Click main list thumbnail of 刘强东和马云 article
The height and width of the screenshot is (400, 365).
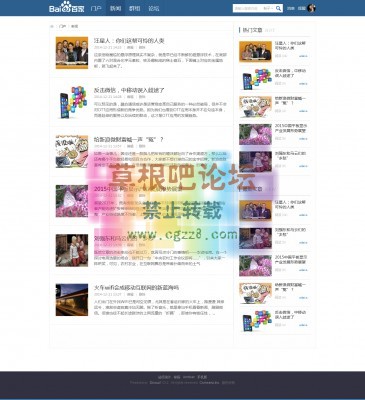(x=72, y=250)
